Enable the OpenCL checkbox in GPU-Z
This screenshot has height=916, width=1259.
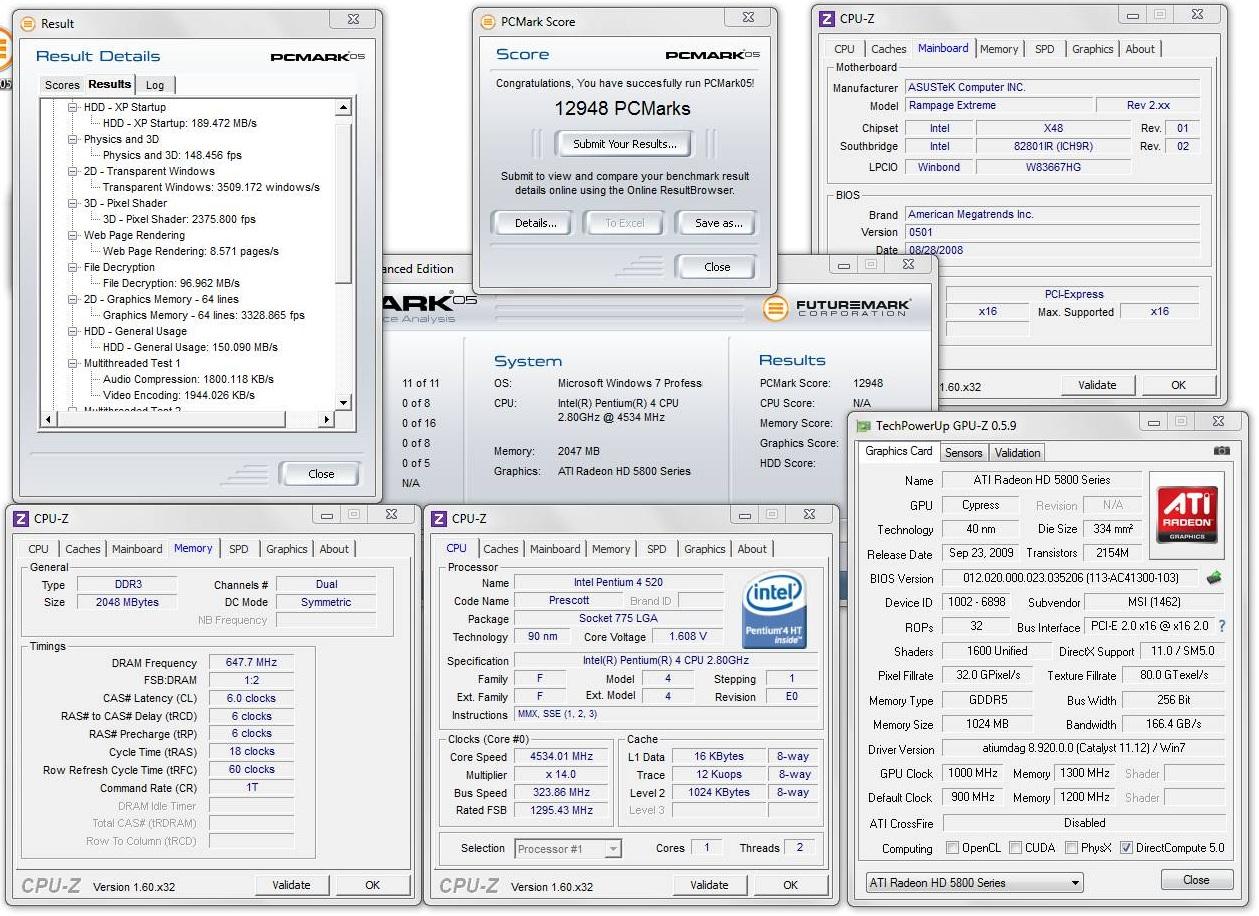tap(952, 848)
